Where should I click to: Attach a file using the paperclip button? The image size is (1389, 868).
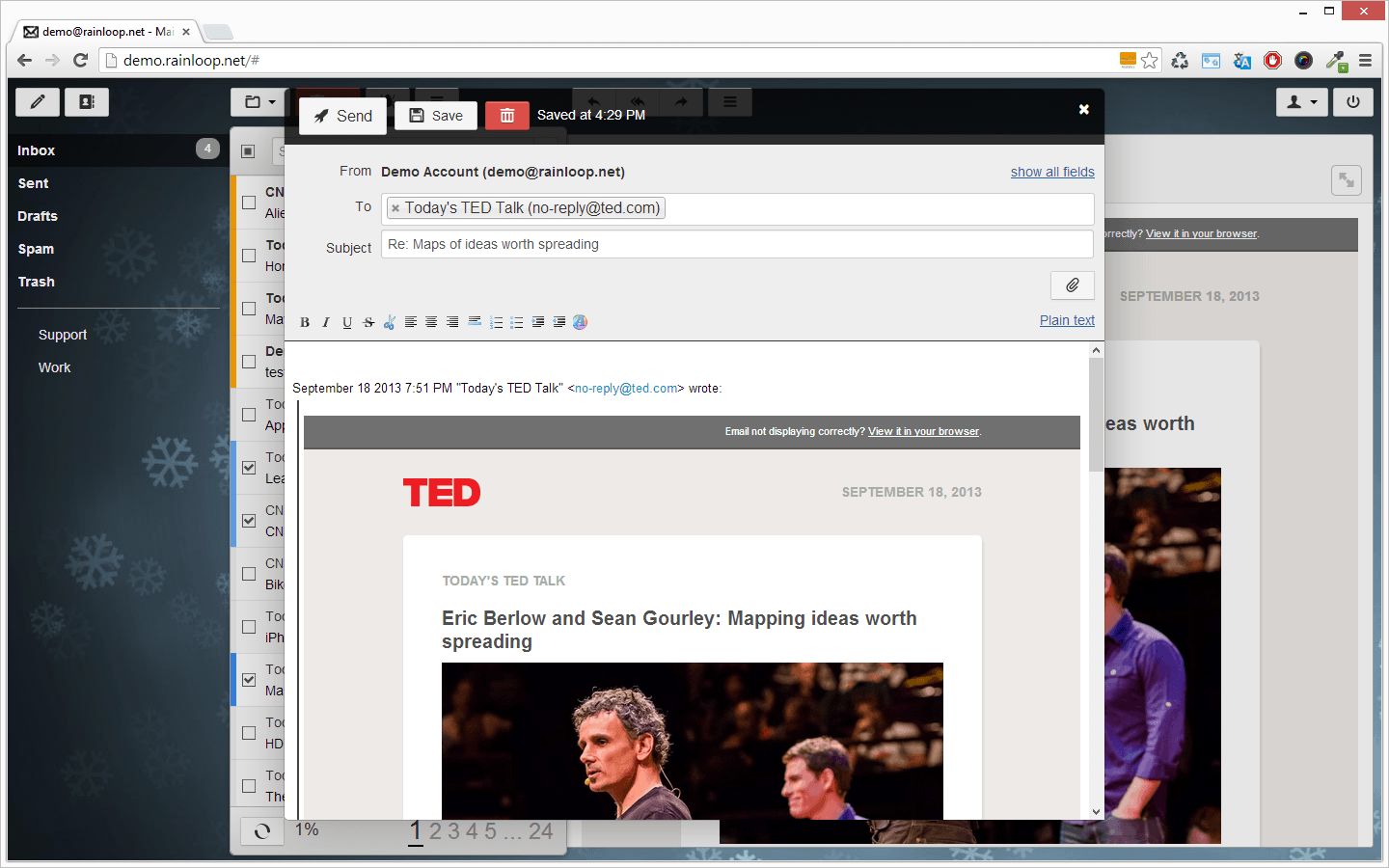tap(1073, 285)
